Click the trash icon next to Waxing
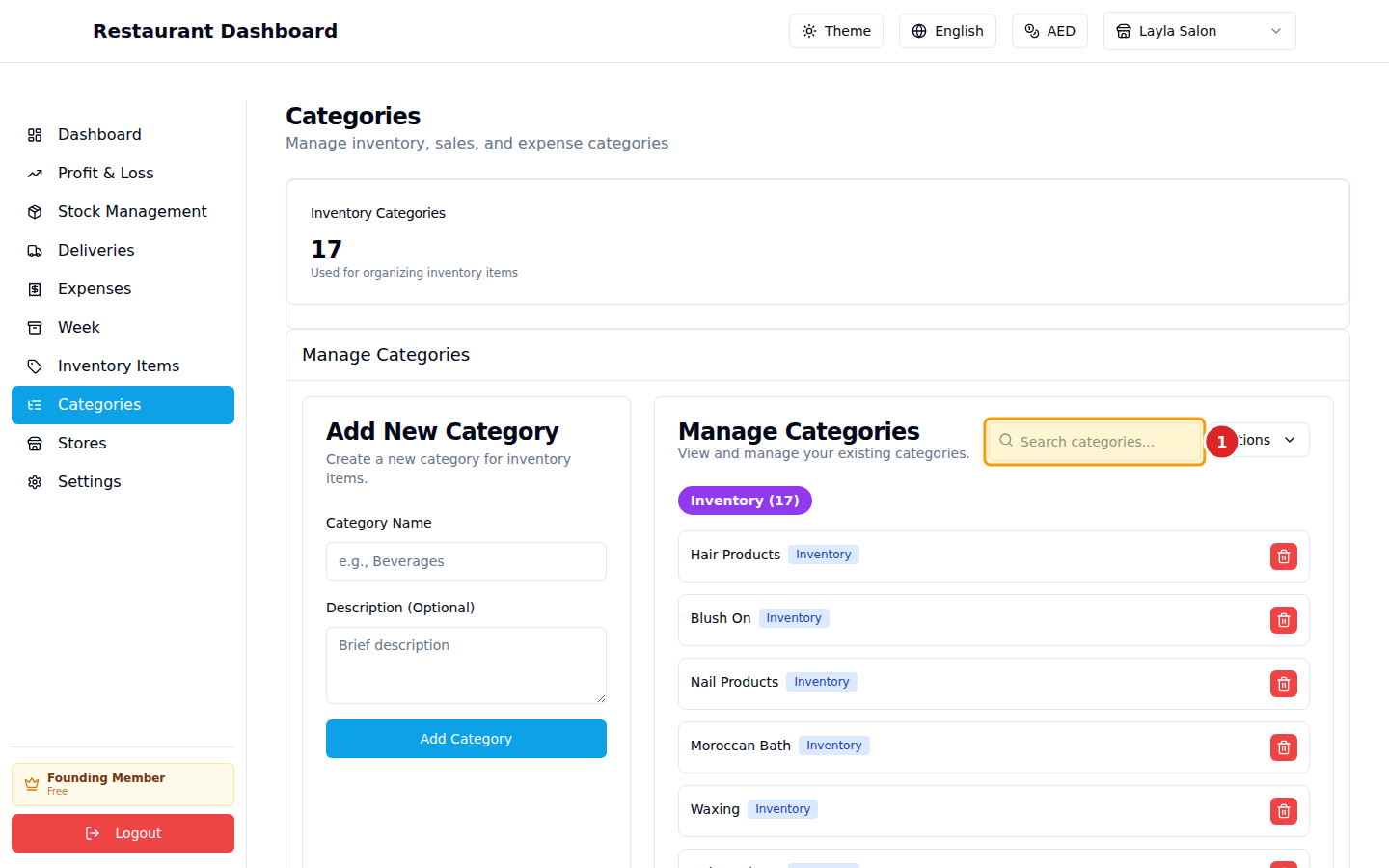 [x=1283, y=811]
